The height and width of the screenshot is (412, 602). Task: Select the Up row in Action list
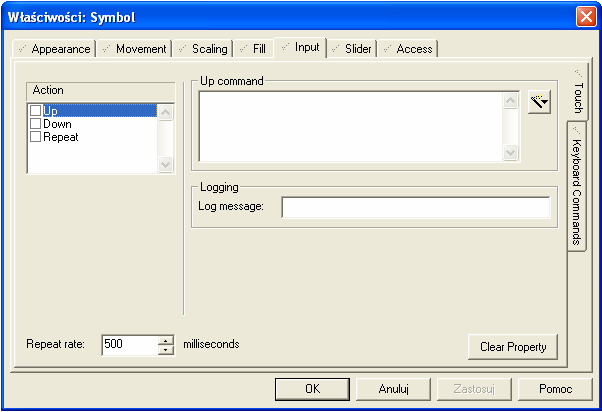click(x=93, y=111)
